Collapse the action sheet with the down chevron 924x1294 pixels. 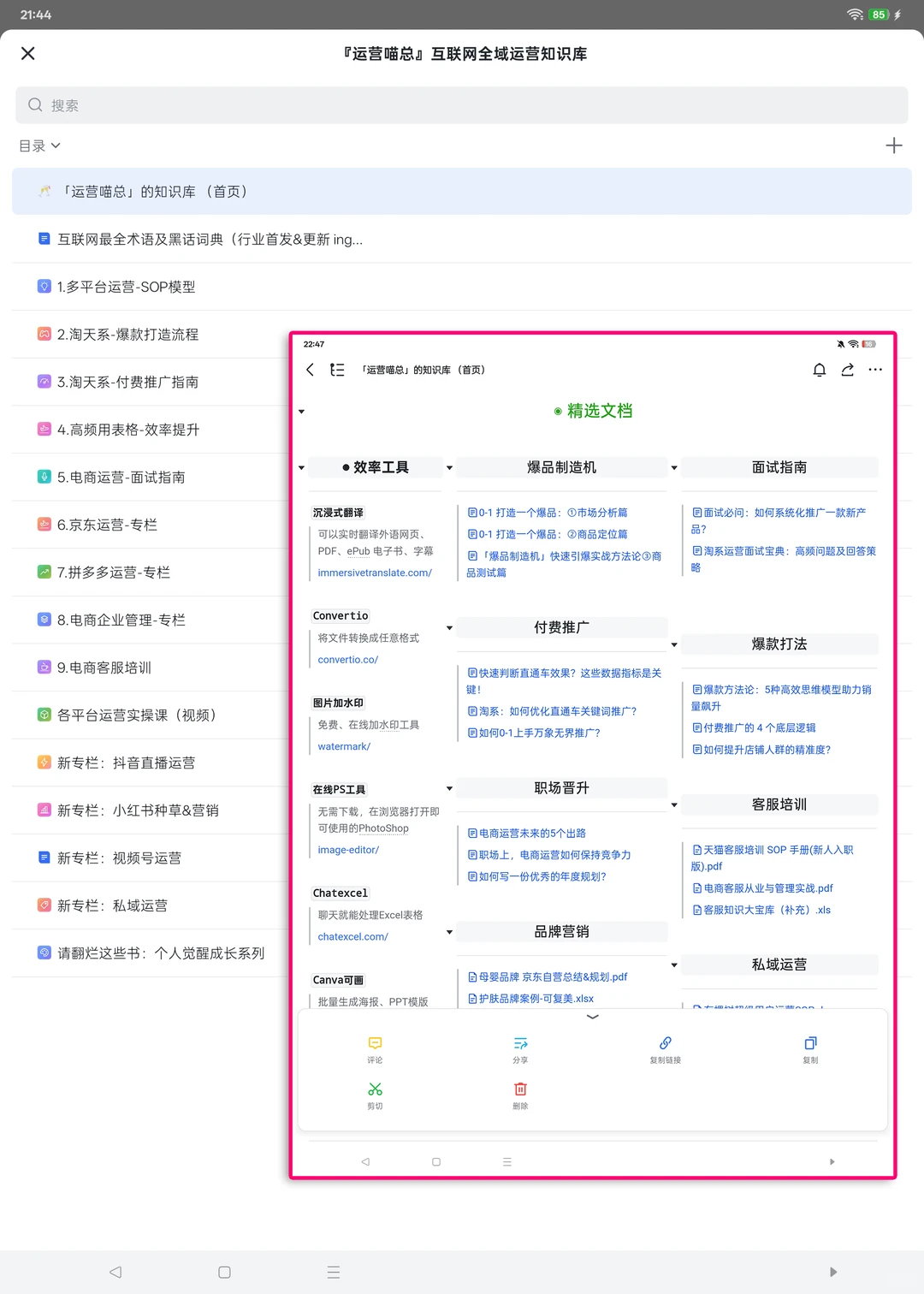[x=592, y=1018]
